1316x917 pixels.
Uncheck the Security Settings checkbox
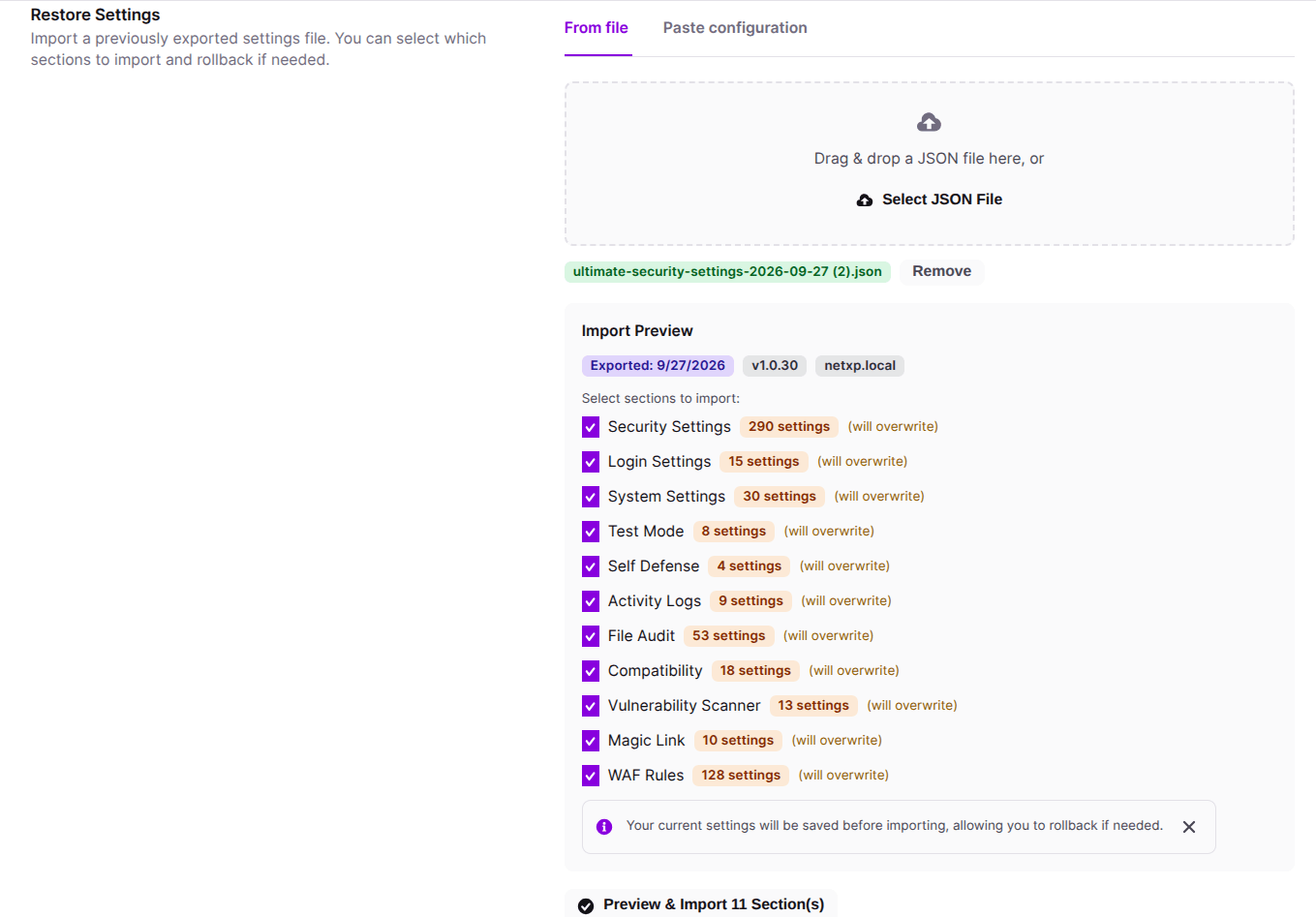click(591, 427)
